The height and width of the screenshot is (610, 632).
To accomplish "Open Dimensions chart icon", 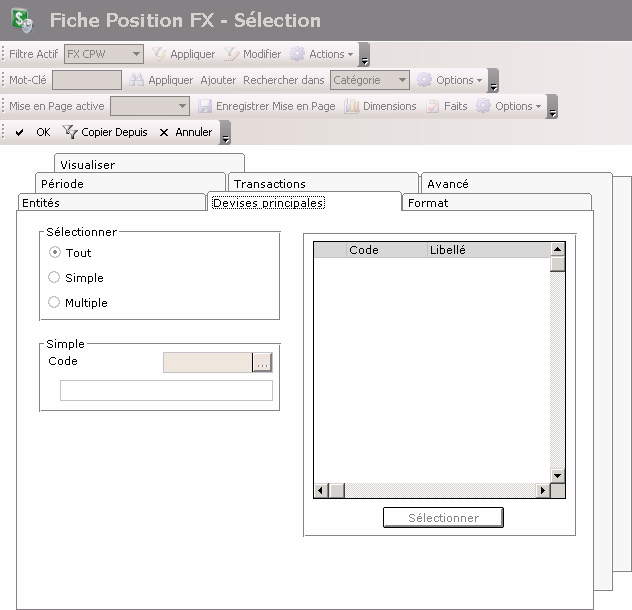I will click(x=352, y=106).
